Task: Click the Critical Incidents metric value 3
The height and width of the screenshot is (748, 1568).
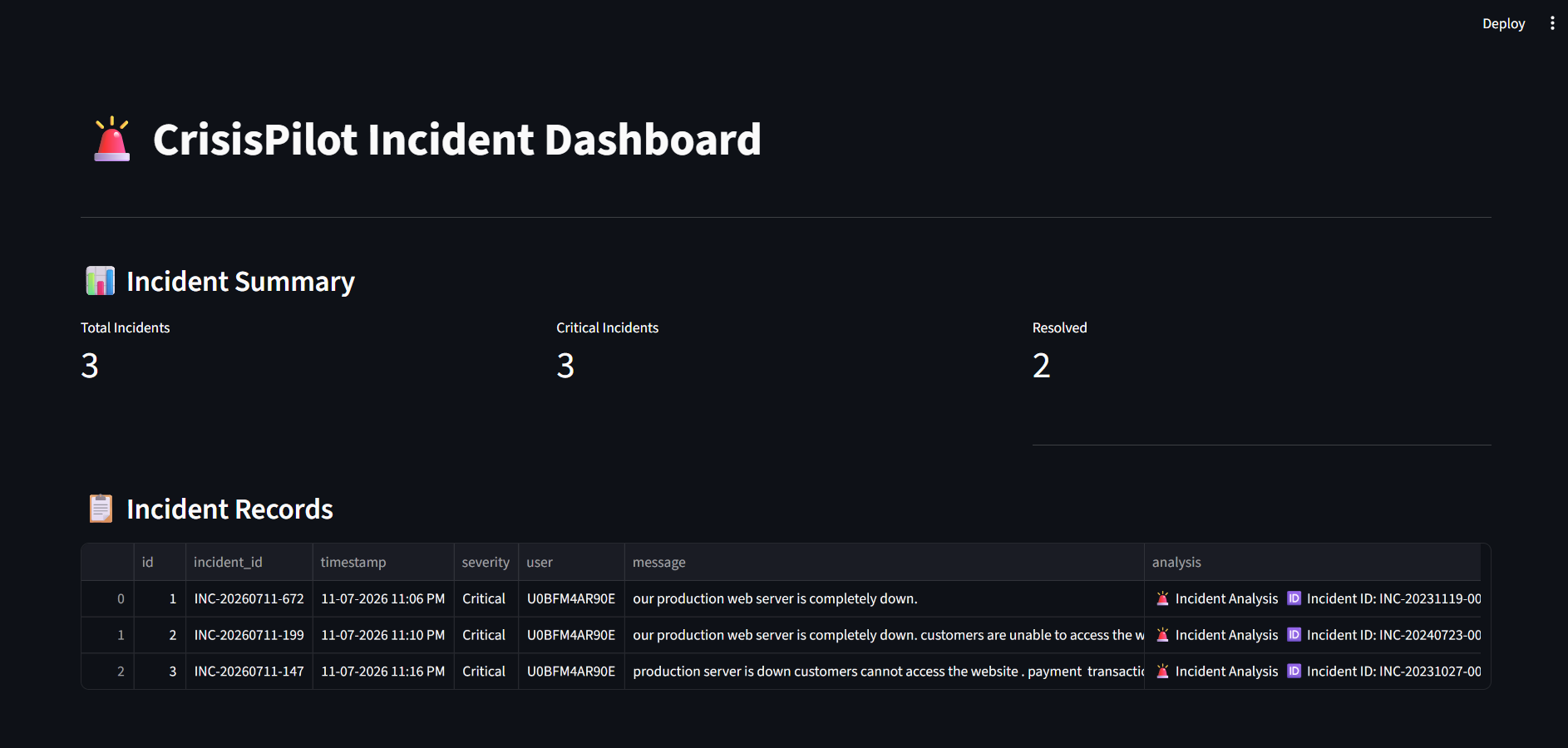Action: coord(565,366)
